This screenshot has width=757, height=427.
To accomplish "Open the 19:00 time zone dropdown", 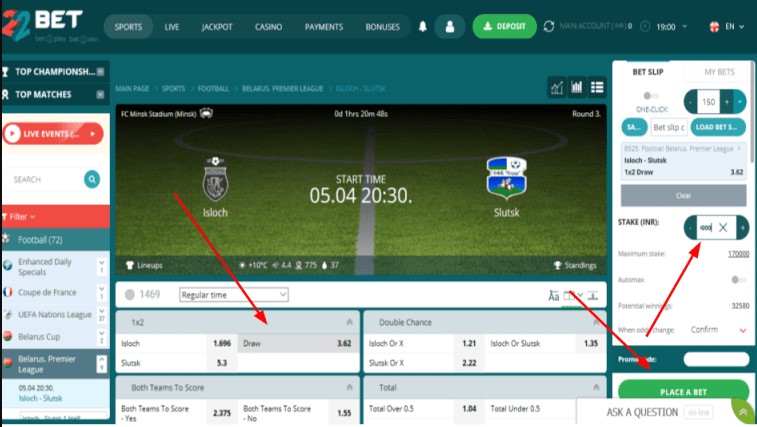I will click(x=671, y=27).
